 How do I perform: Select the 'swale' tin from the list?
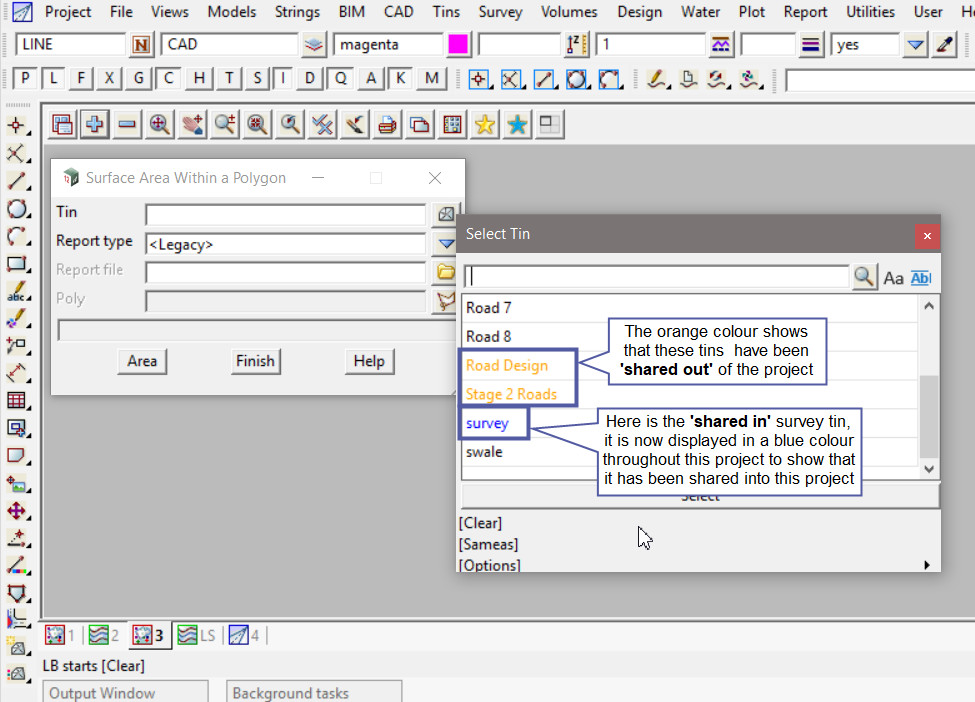pos(484,452)
